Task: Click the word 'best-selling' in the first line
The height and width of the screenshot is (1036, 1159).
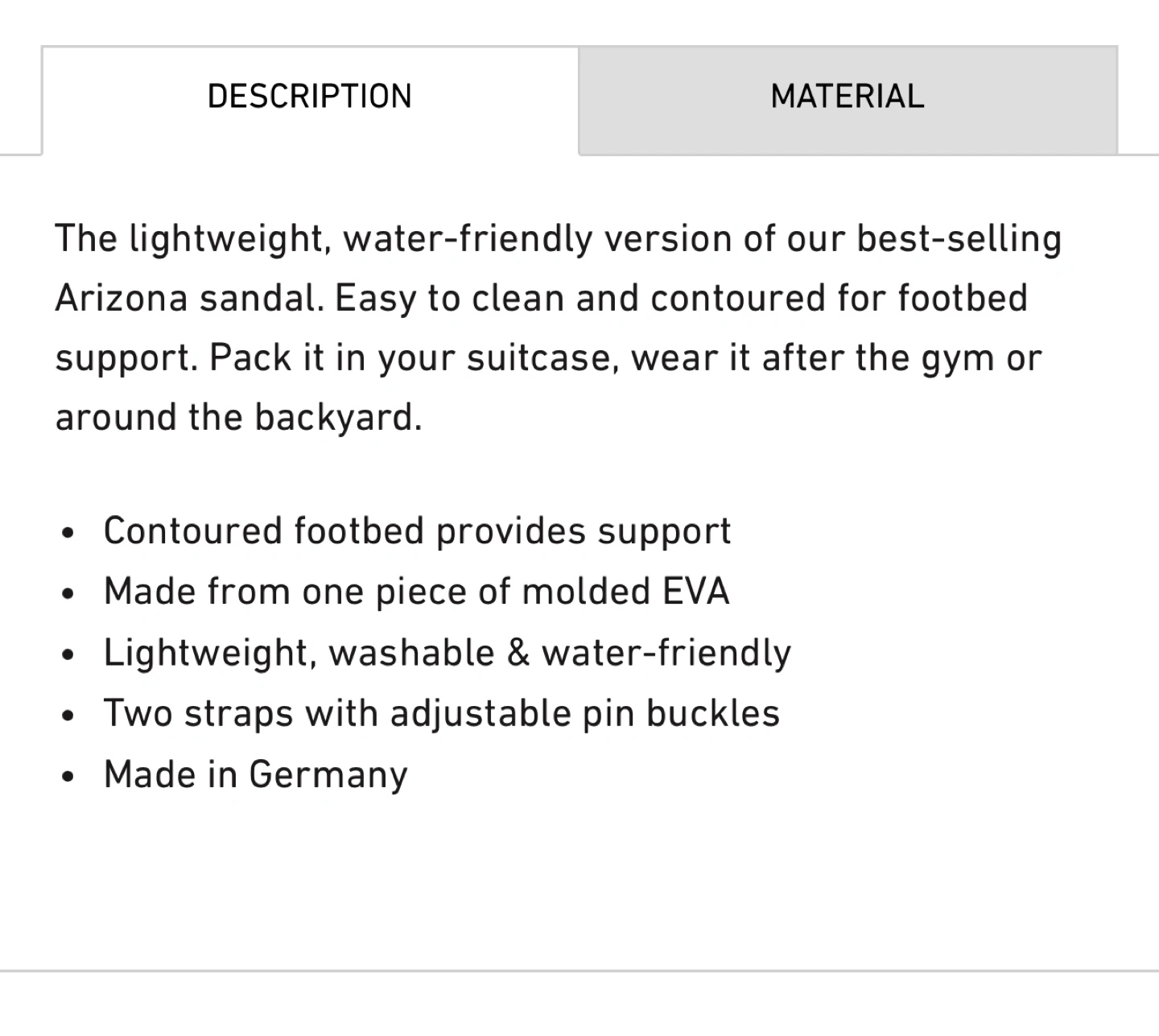Action: pos(959,240)
